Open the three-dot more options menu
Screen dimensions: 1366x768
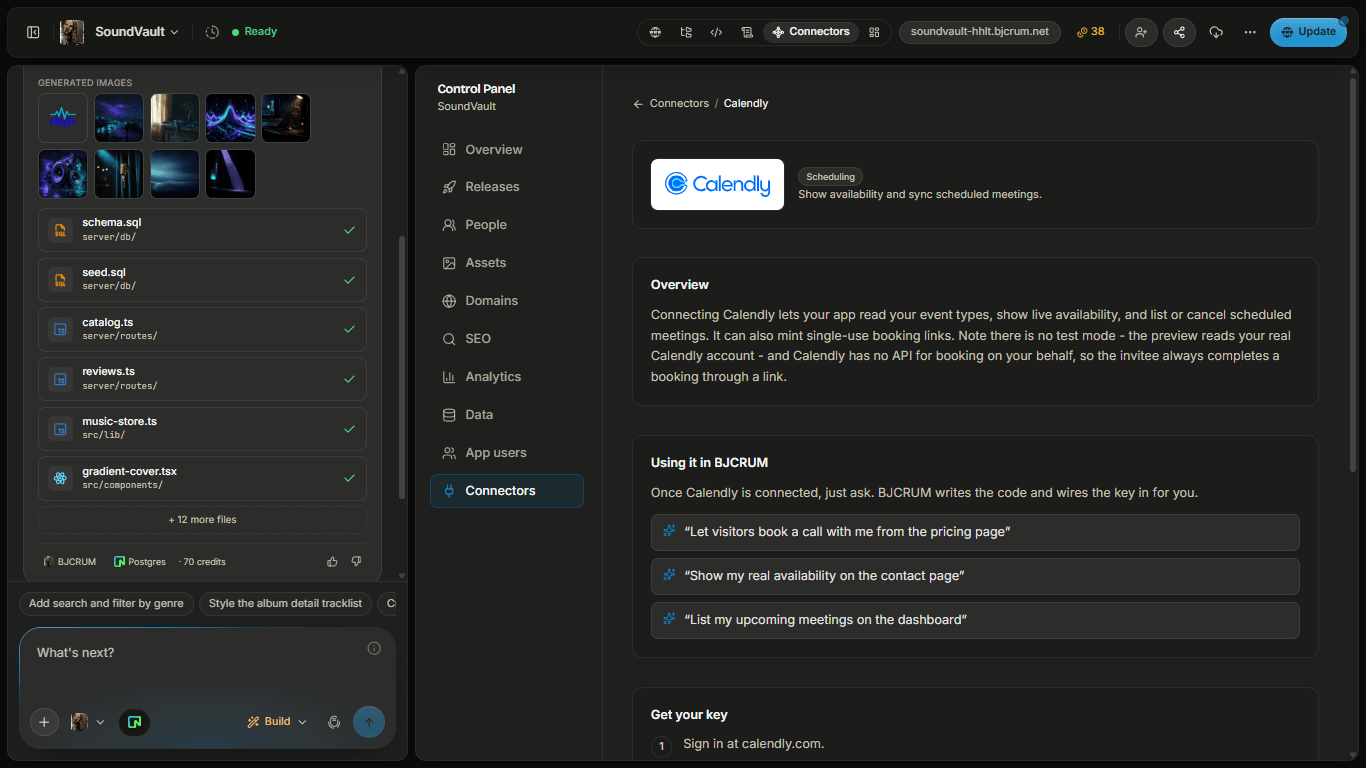(1250, 32)
